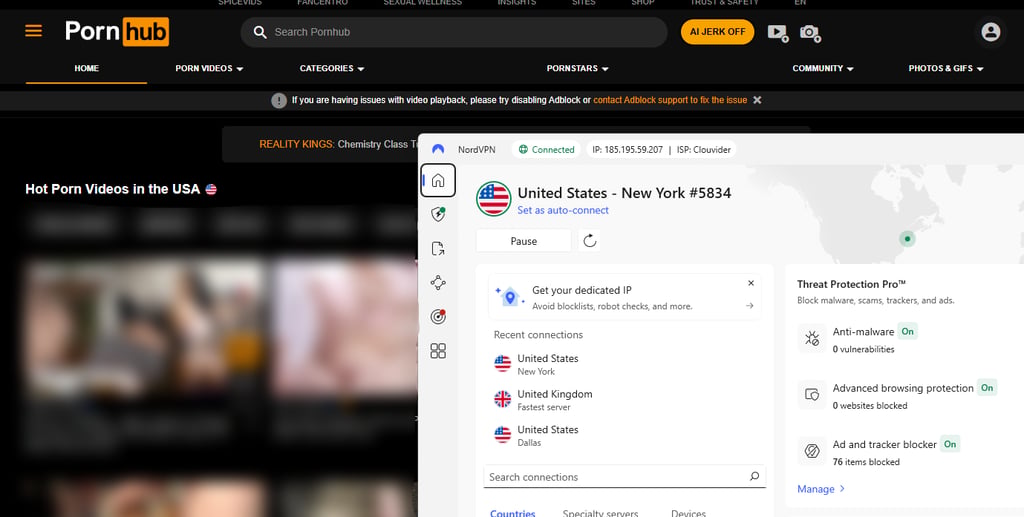Click the arrow on dedicated IP banner
This screenshot has width=1024, height=517.
pos(750,306)
